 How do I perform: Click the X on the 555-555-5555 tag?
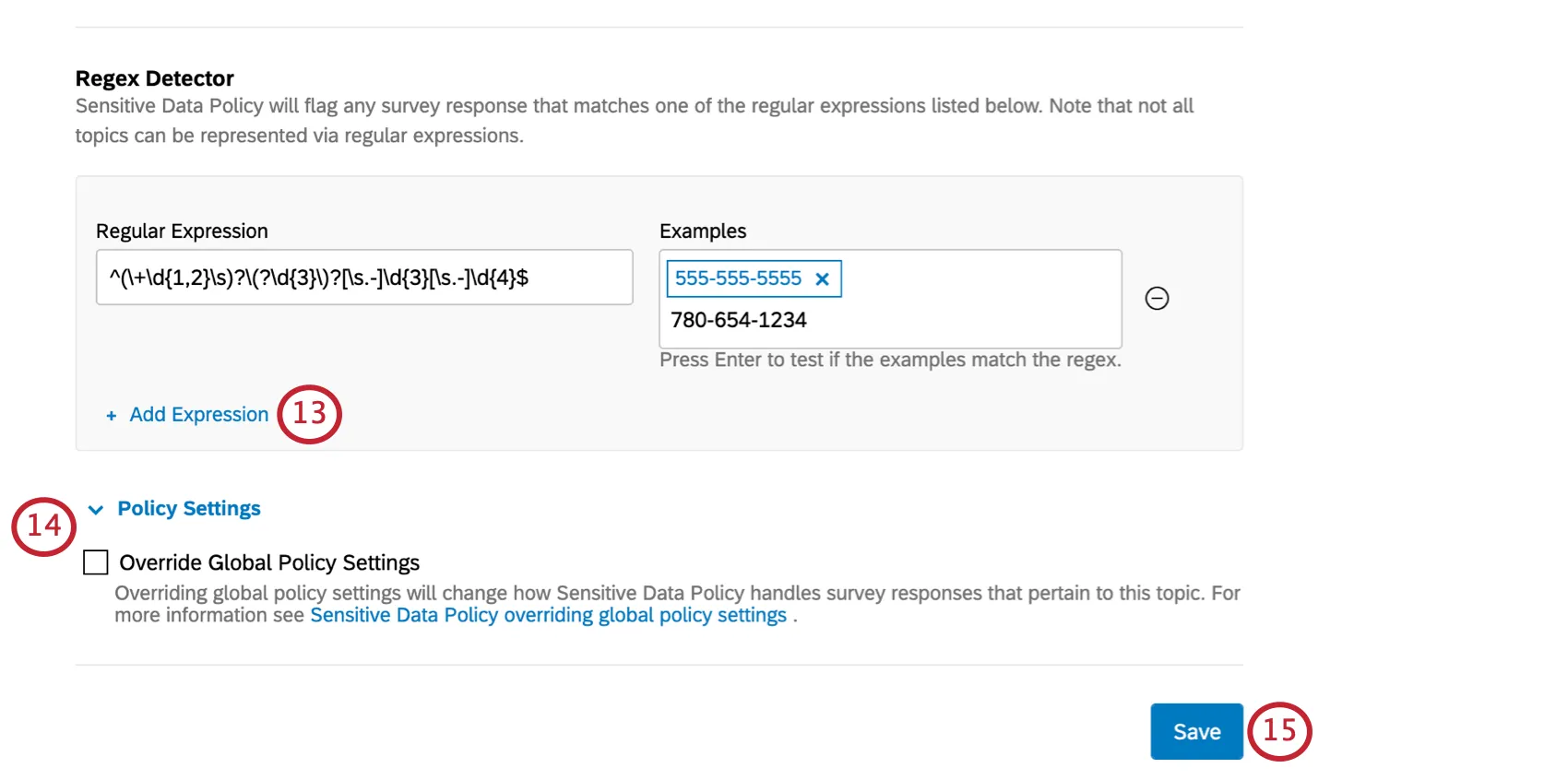(x=822, y=278)
